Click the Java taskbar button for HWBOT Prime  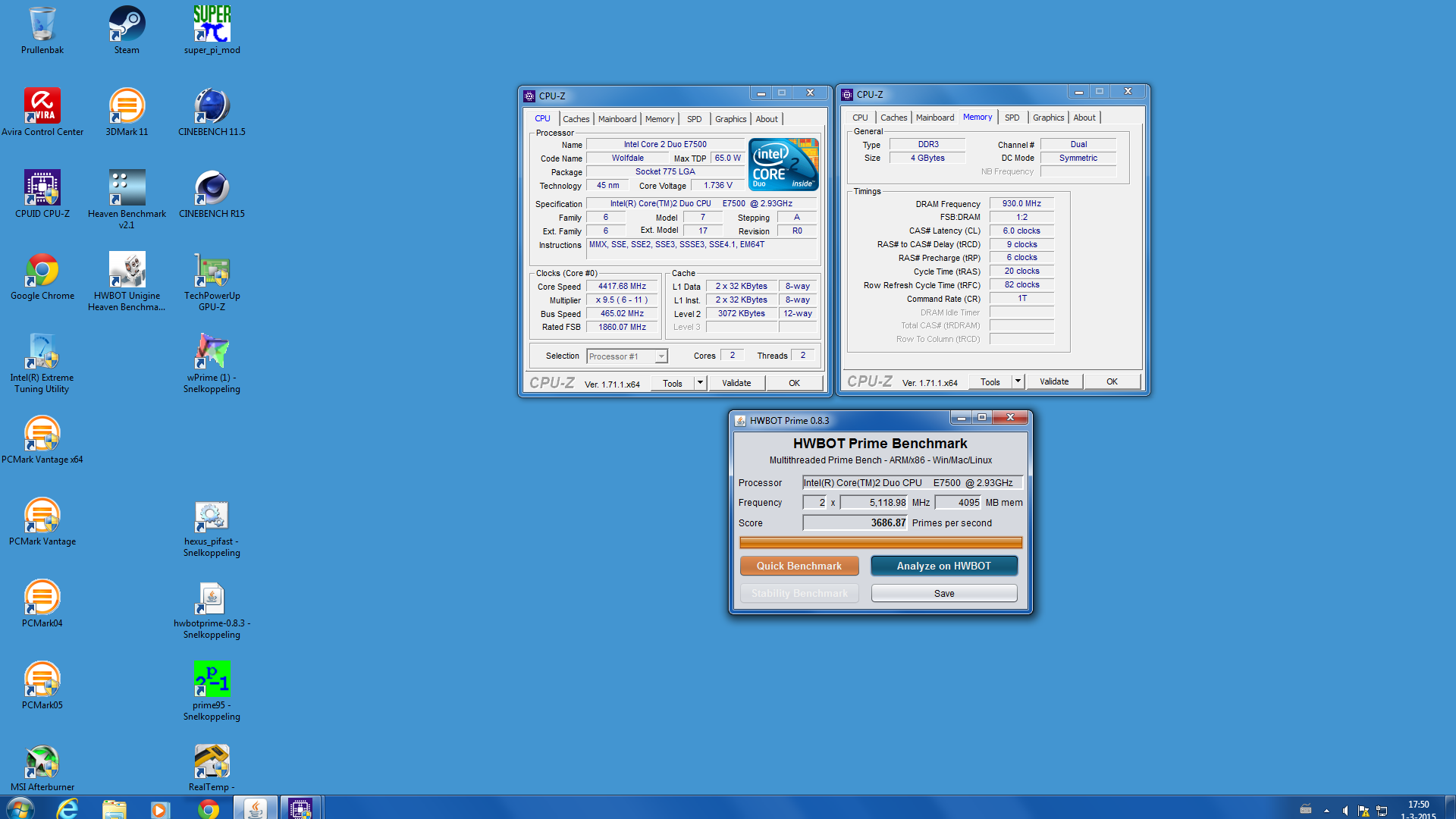click(x=256, y=808)
